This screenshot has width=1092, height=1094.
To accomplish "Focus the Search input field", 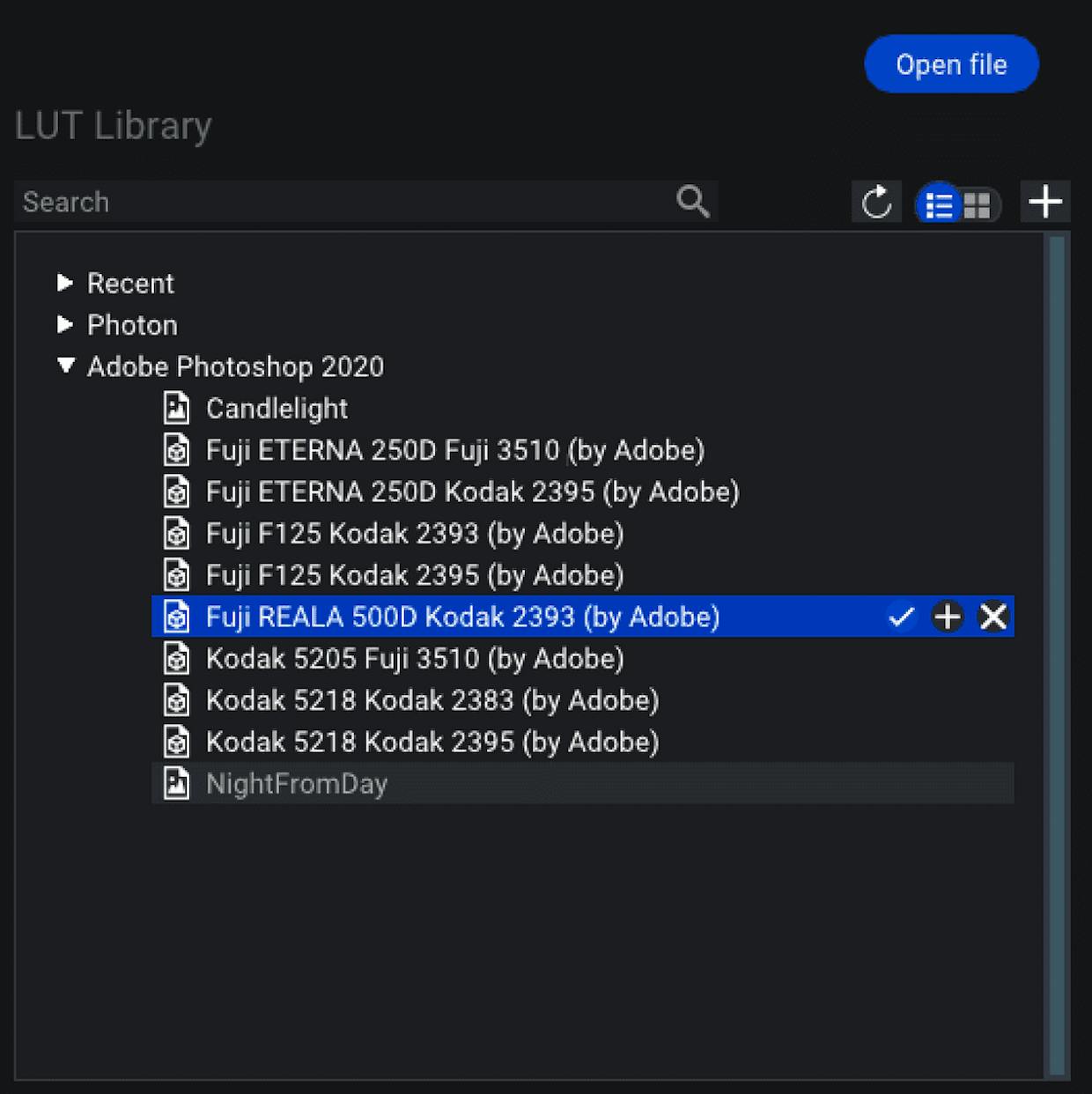I will (343, 202).
